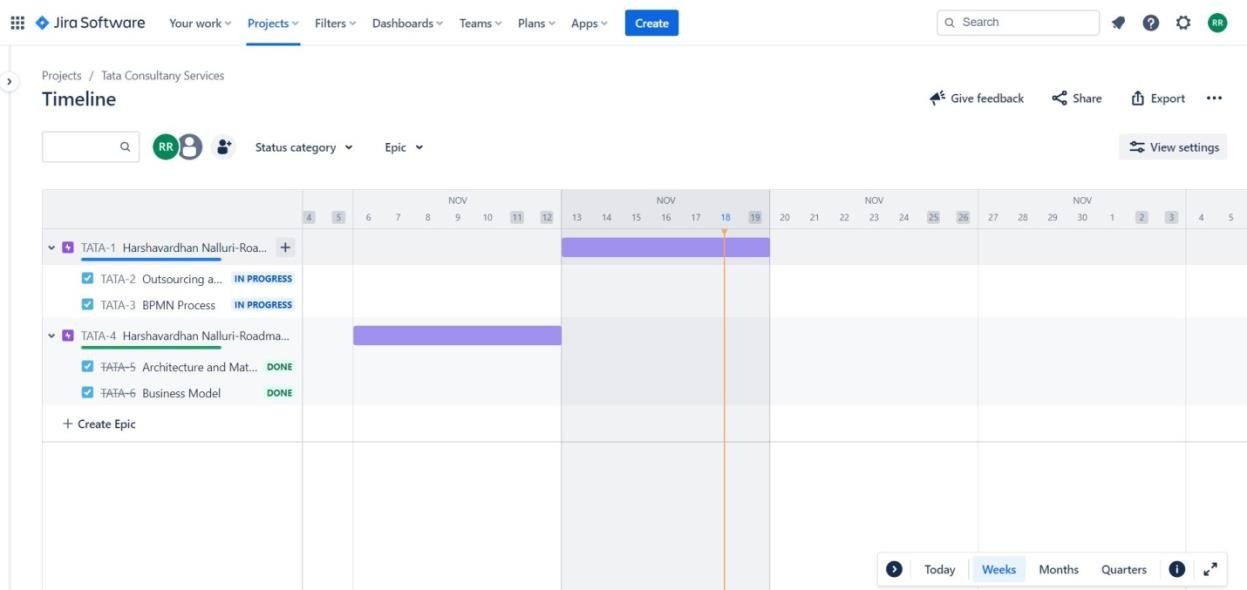Viewport: 1247px width, 590px height.
Task: Collapse the TATA-1 epic
Action: (x=51, y=247)
